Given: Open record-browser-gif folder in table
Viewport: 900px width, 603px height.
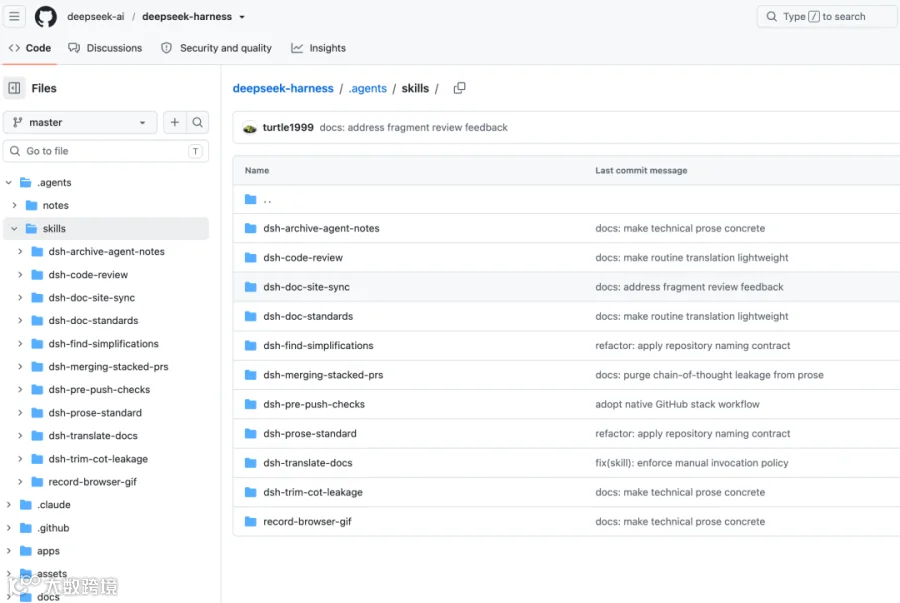Looking at the screenshot, I should [307, 522].
